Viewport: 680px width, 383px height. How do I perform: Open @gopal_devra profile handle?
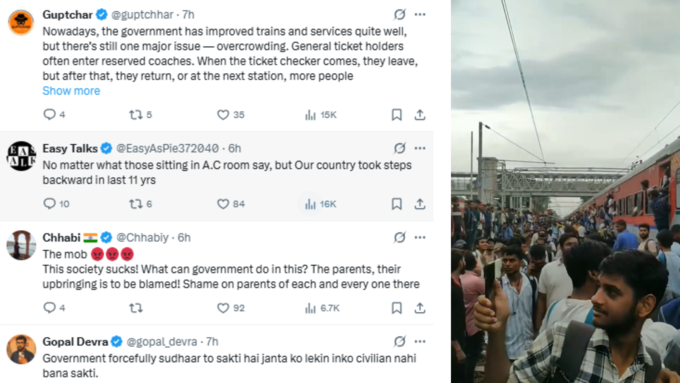click(162, 342)
